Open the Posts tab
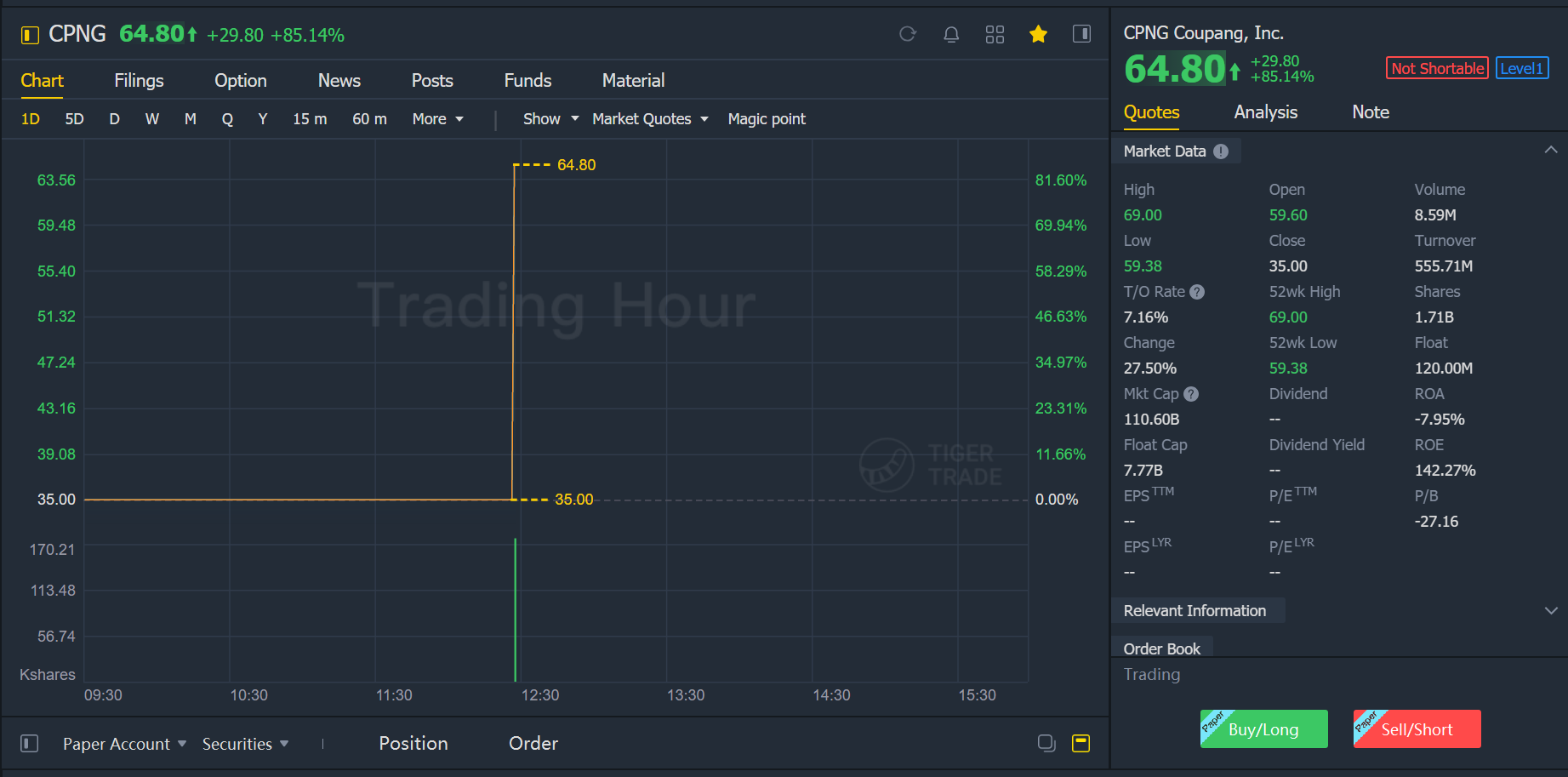This screenshot has height=777, width=1568. tap(432, 81)
